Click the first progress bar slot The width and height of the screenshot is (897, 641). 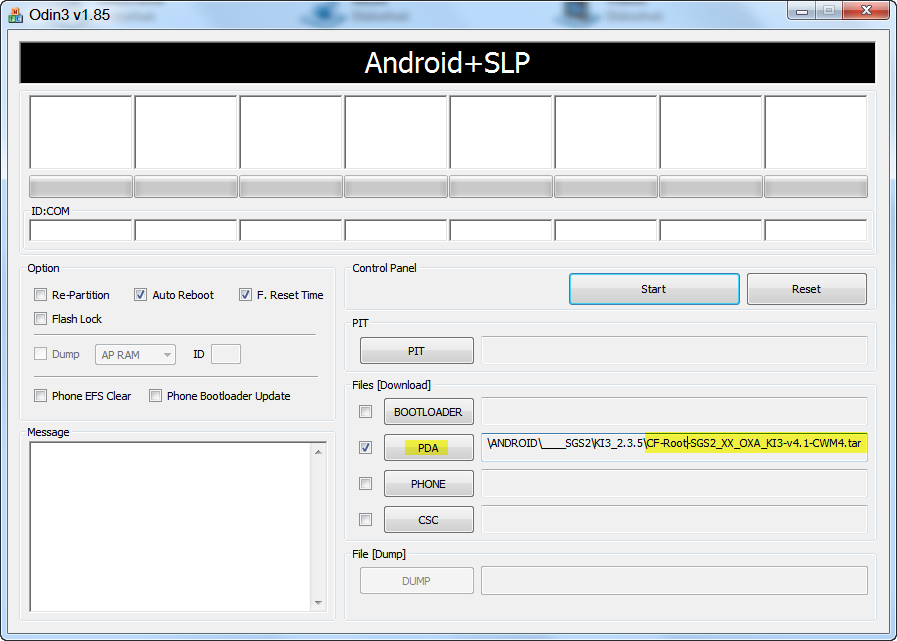coord(81,187)
